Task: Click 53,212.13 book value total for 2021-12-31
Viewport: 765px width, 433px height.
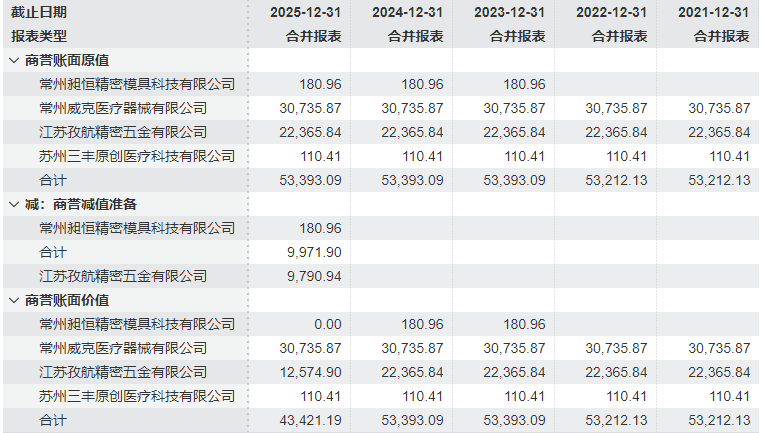Action: coord(719,420)
